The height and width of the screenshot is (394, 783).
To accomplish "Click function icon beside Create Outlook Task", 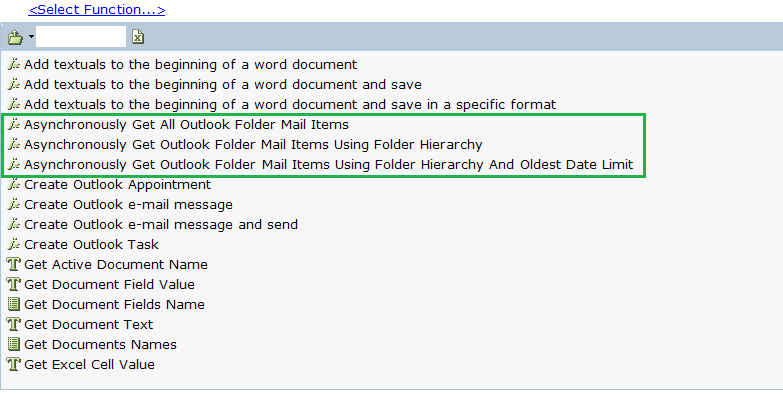I will [x=14, y=244].
